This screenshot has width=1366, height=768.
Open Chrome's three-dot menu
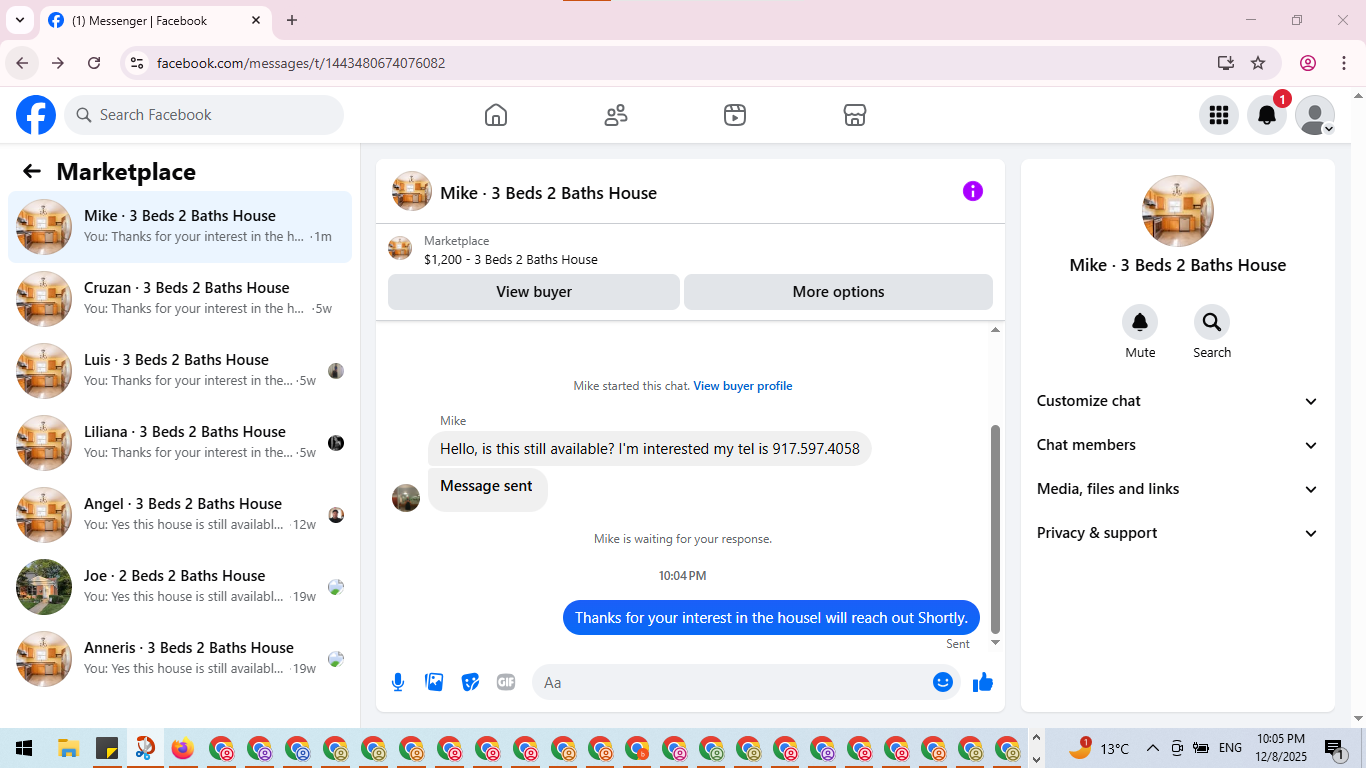1342,63
